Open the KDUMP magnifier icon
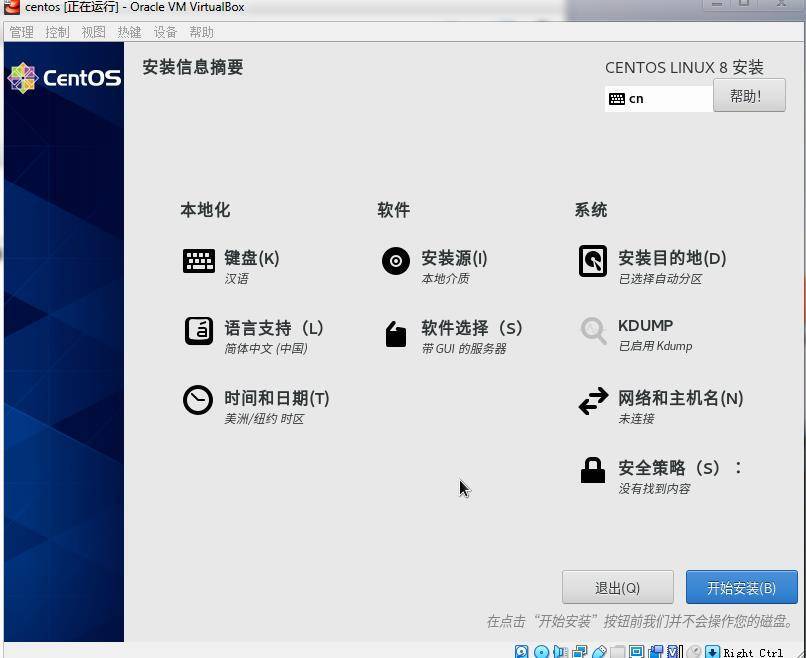The image size is (806, 658). [x=593, y=331]
